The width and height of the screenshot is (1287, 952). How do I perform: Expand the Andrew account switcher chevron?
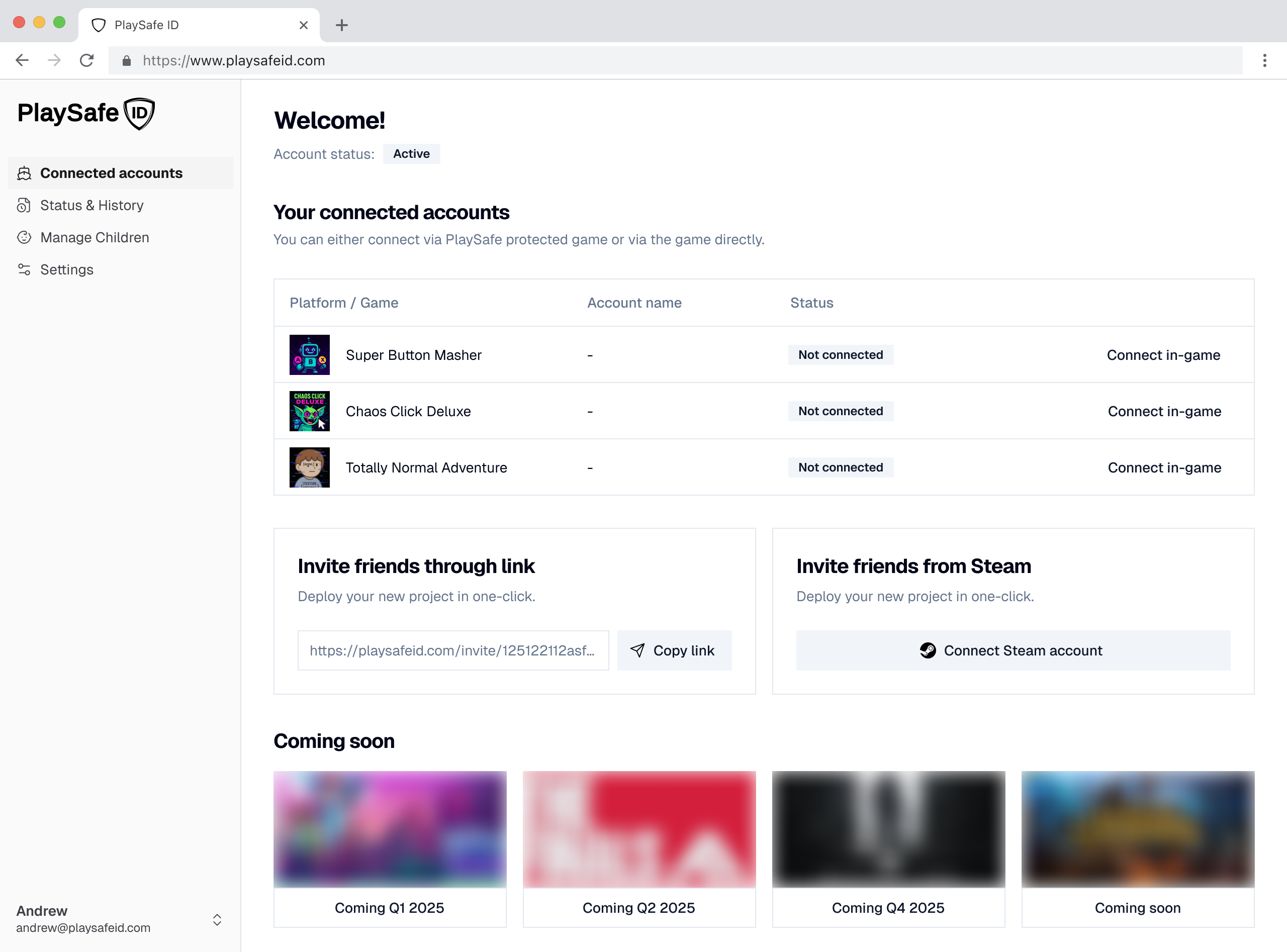(x=217, y=919)
